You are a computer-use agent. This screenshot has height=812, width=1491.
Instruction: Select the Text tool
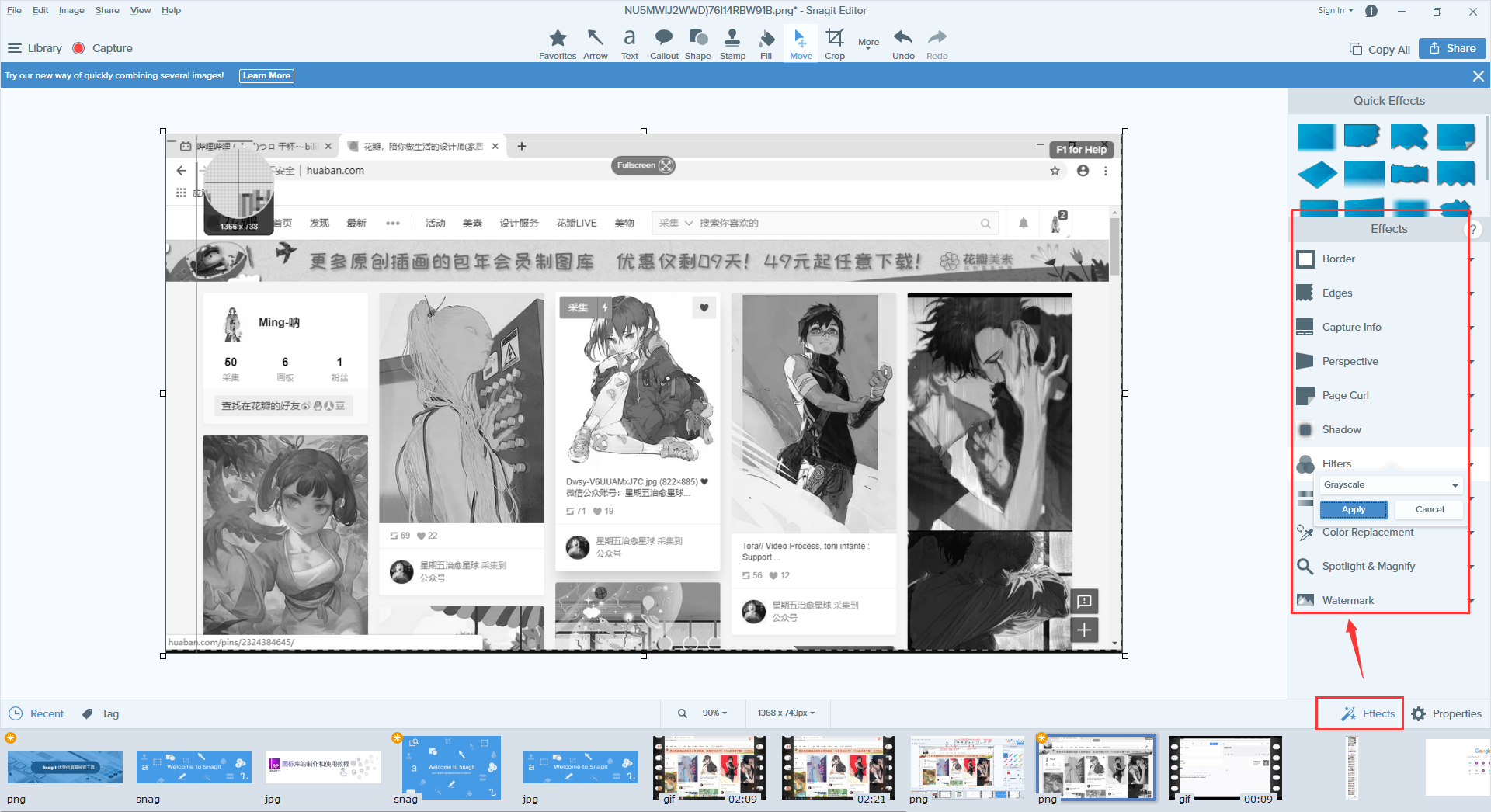point(630,44)
